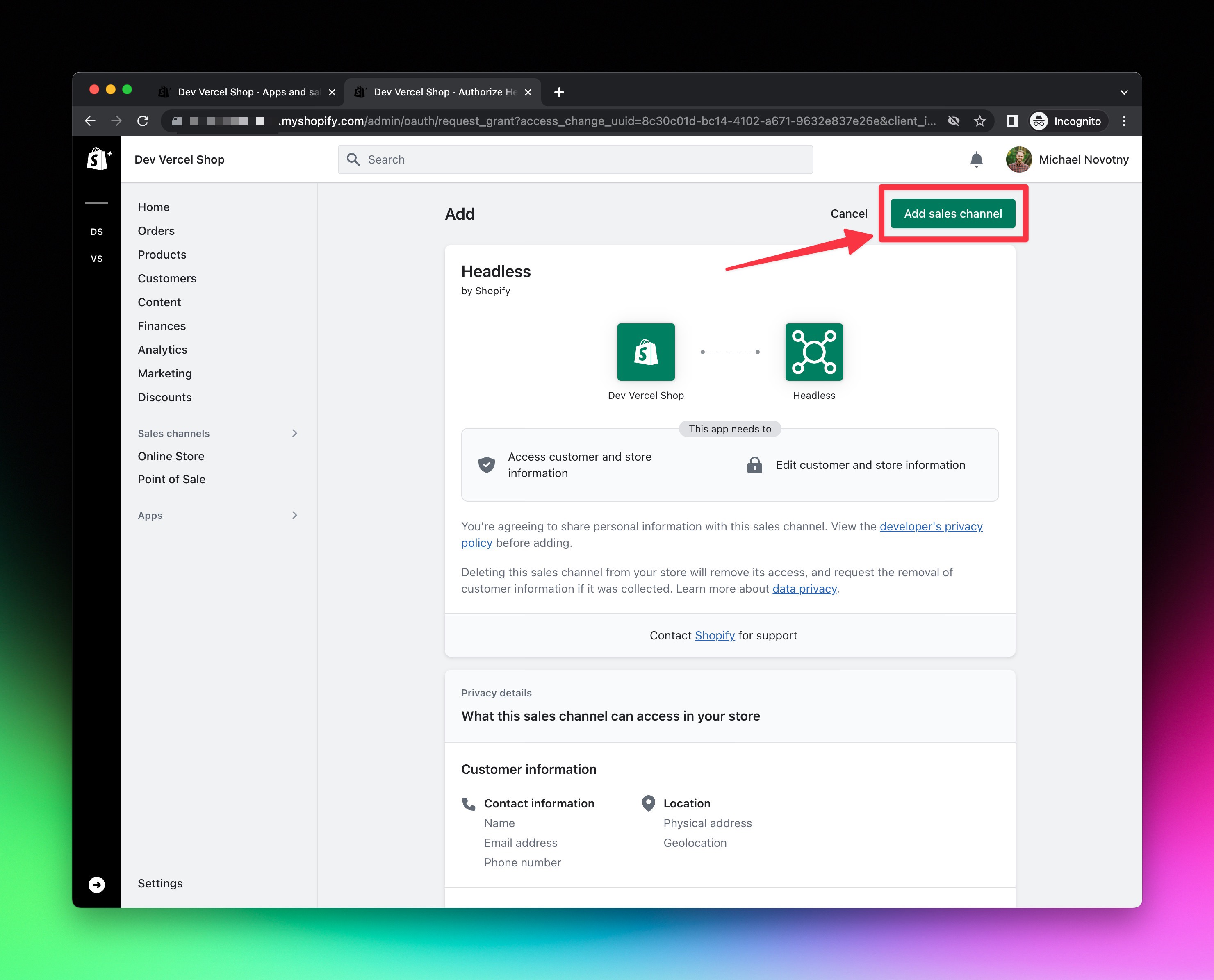Viewport: 1214px width, 980px height.
Task: Open Analytics
Action: coord(163,350)
